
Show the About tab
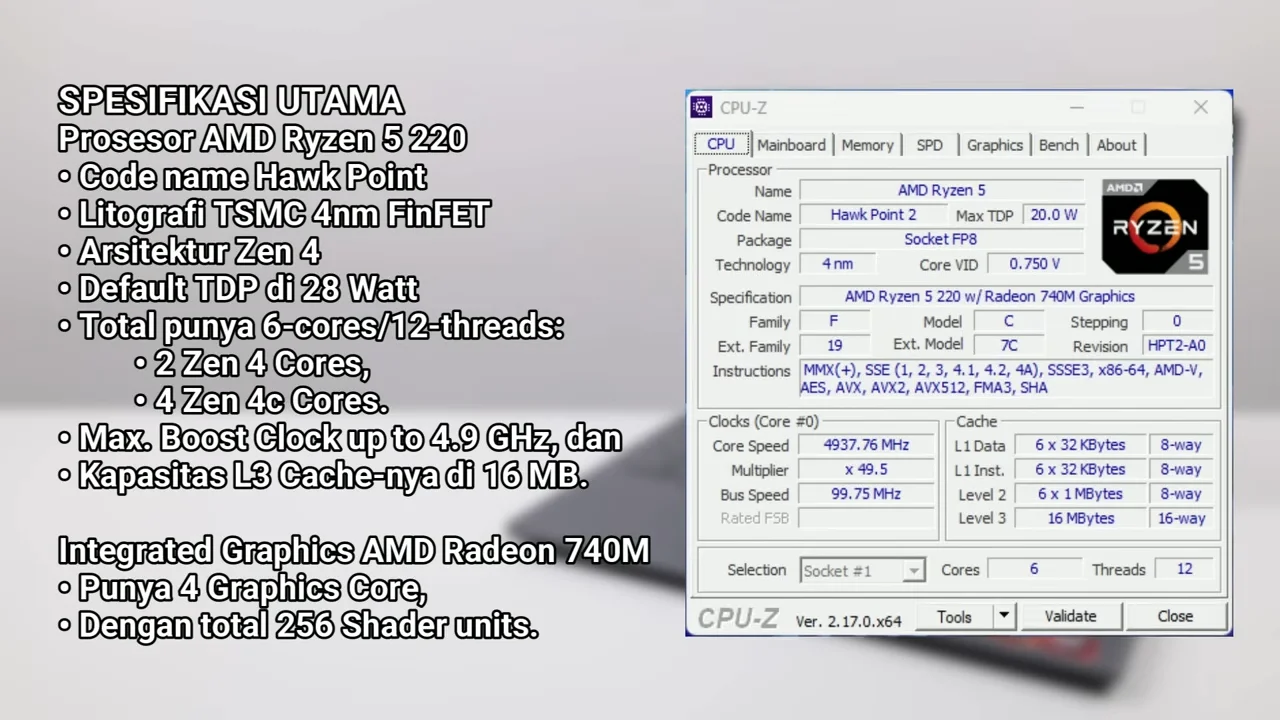(1116, 145)
